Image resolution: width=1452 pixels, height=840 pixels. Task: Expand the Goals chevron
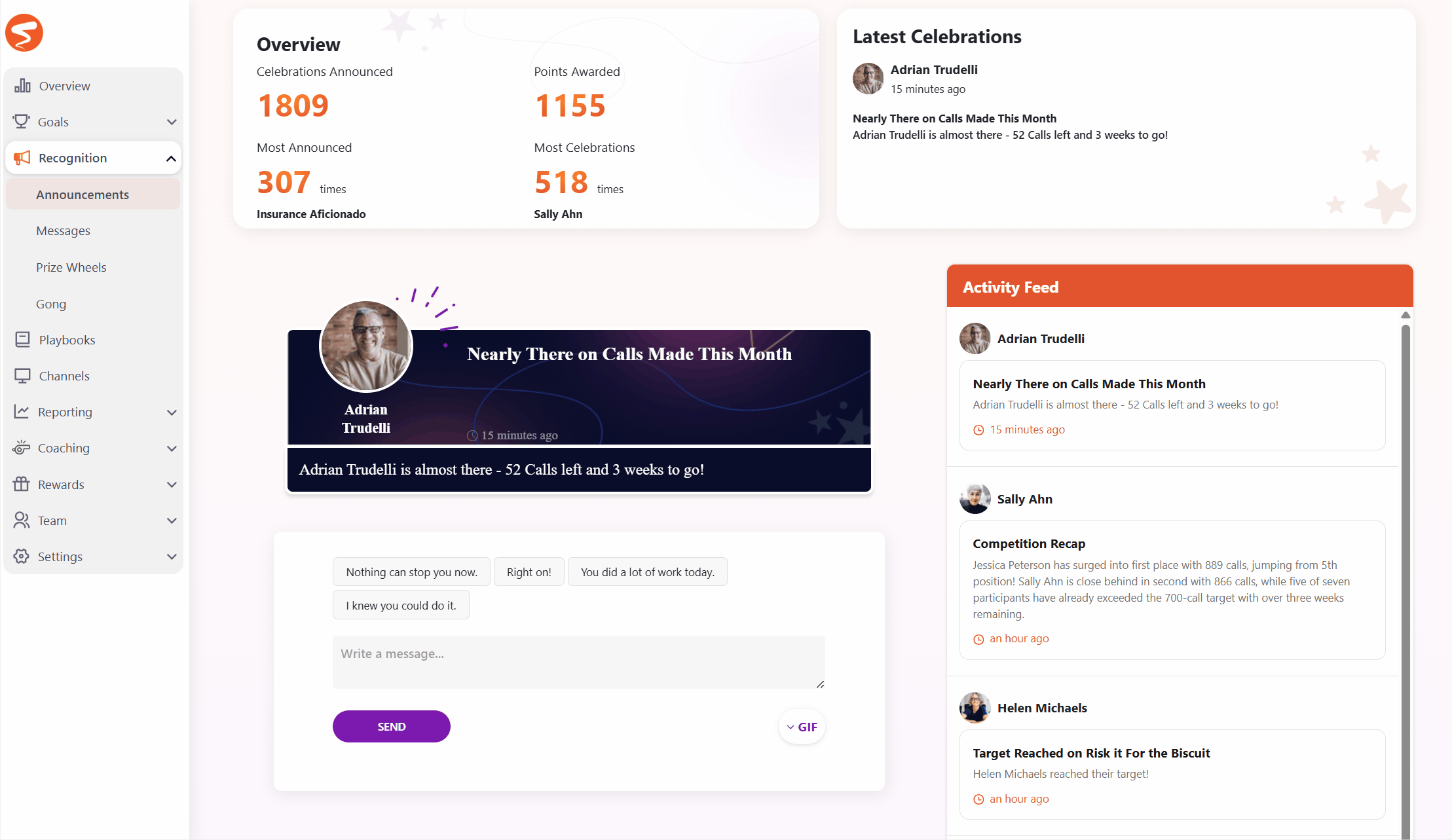click(x=172, y=122)
